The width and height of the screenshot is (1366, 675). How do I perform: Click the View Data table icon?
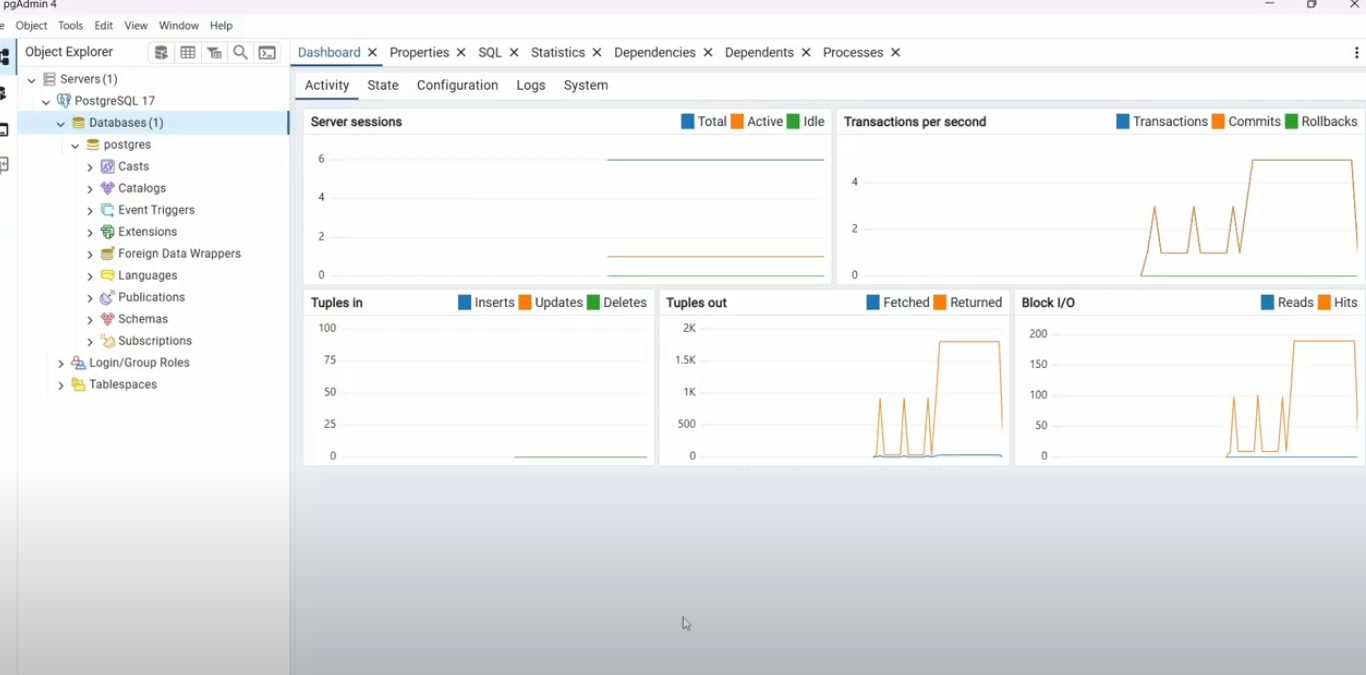[188, 53]
